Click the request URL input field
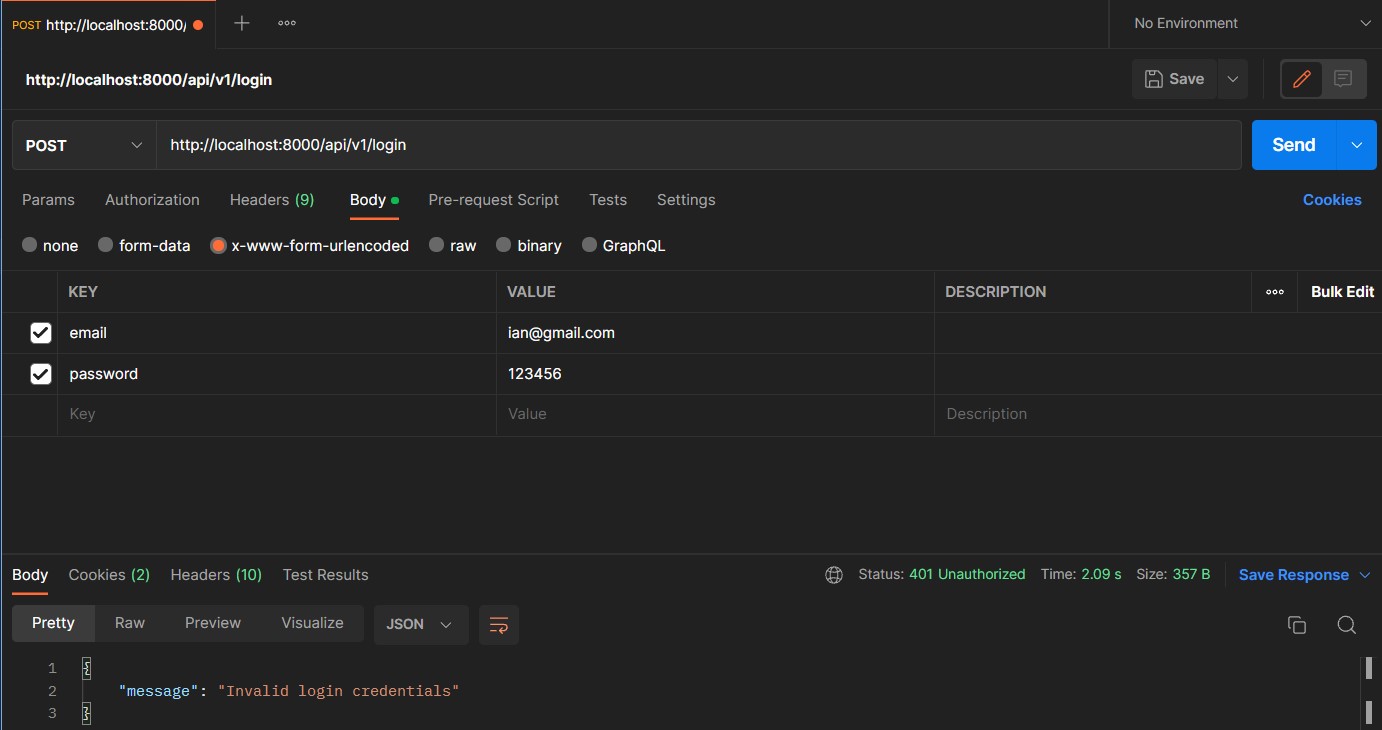 (x=698, y=145)
